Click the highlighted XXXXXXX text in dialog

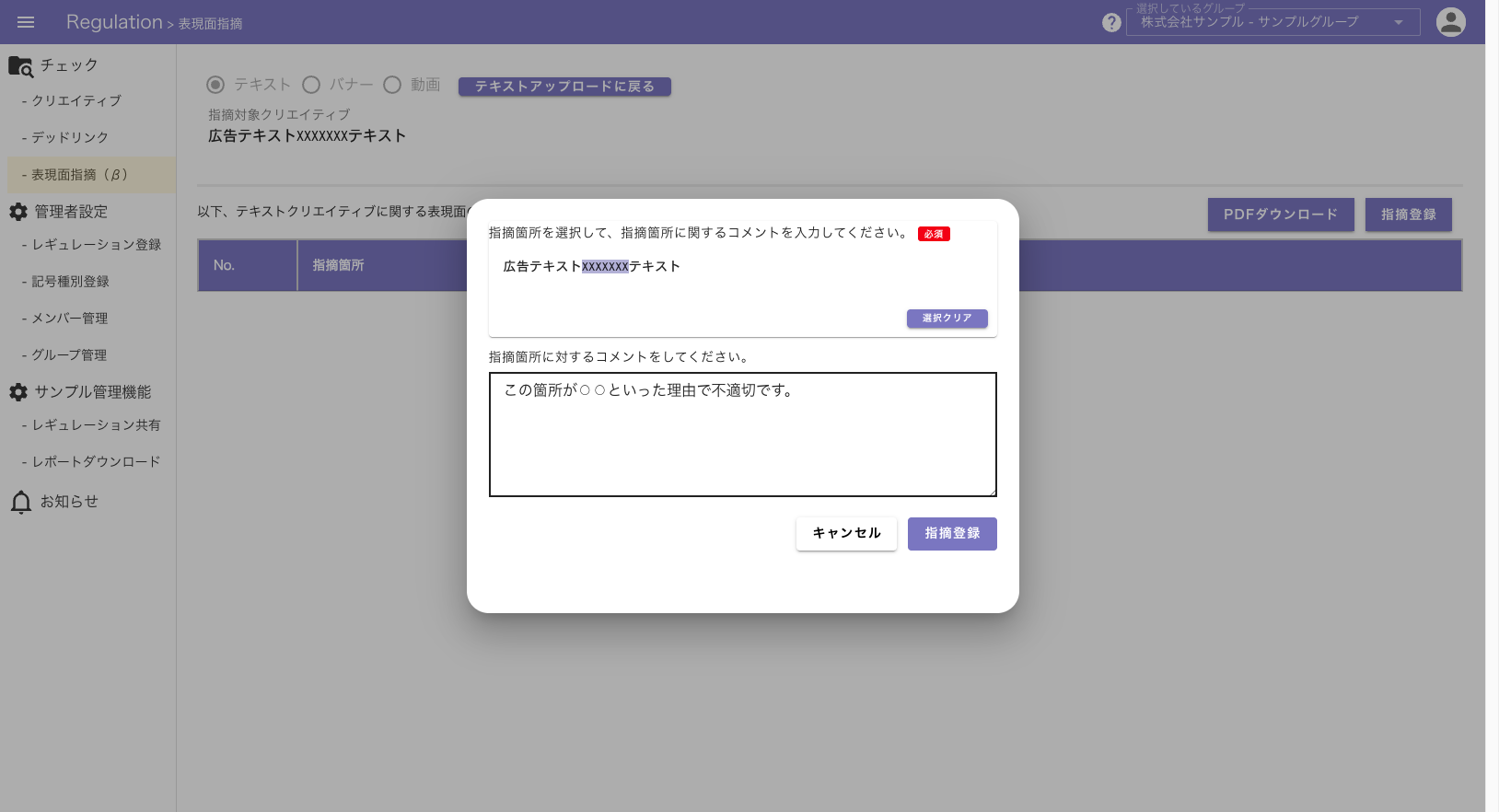click(x=605, y=267)
